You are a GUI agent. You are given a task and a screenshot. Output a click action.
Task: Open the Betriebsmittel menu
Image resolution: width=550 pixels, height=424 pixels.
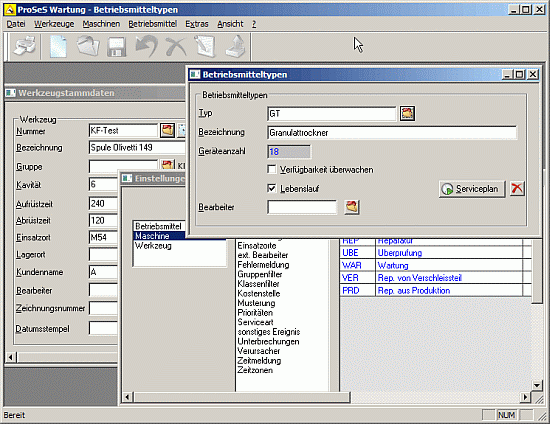pyautogui.click(x=153, y=24)
